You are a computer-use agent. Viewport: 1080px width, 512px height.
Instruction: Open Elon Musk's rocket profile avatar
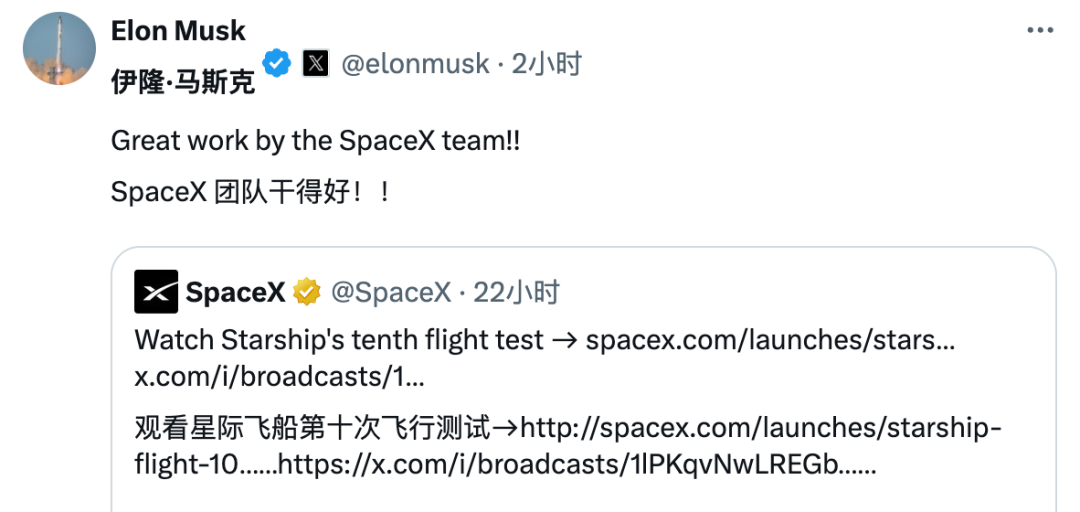(59, 49)
